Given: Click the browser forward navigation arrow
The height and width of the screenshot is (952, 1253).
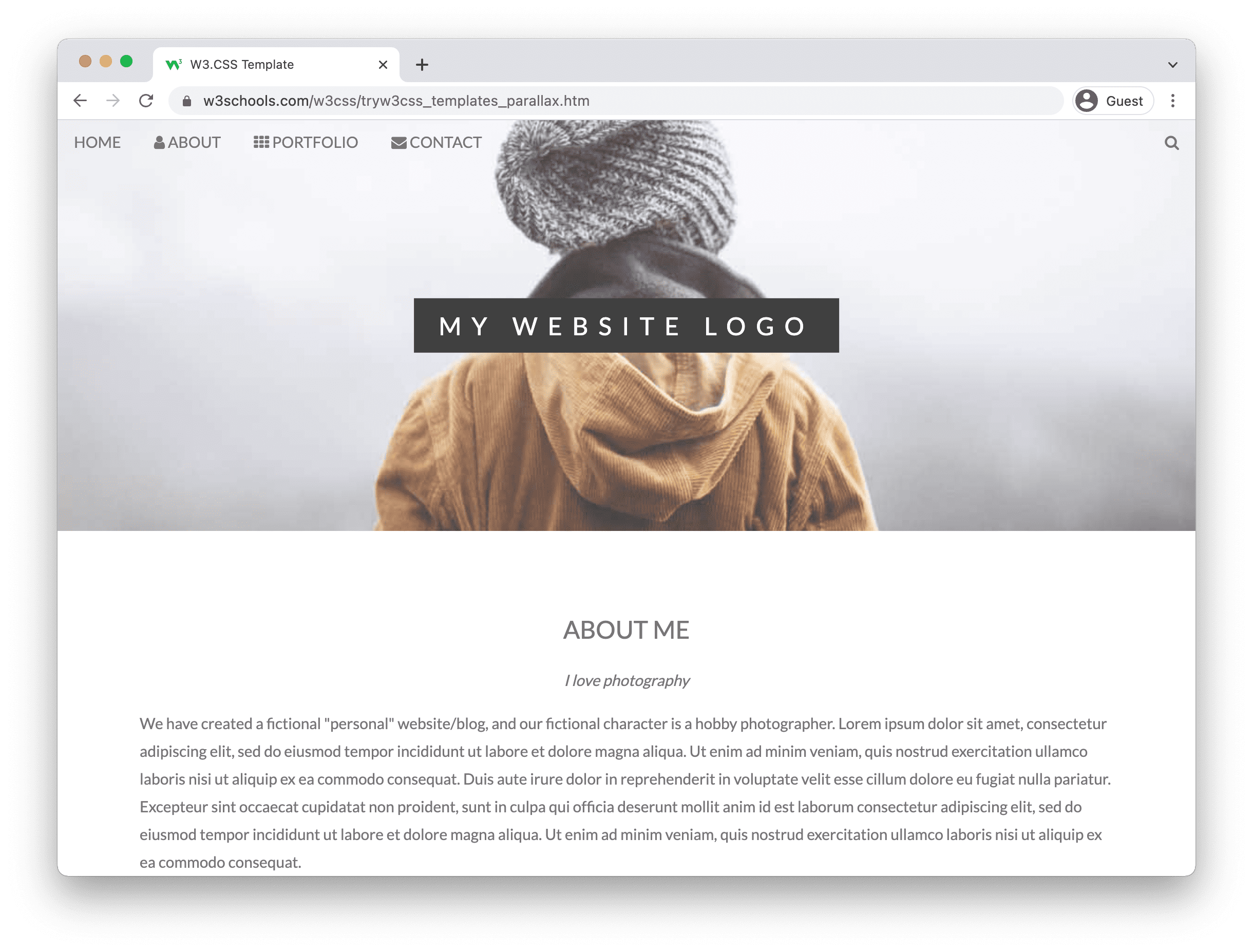Looking at the screenshot, I should click(x=112, y=100).
